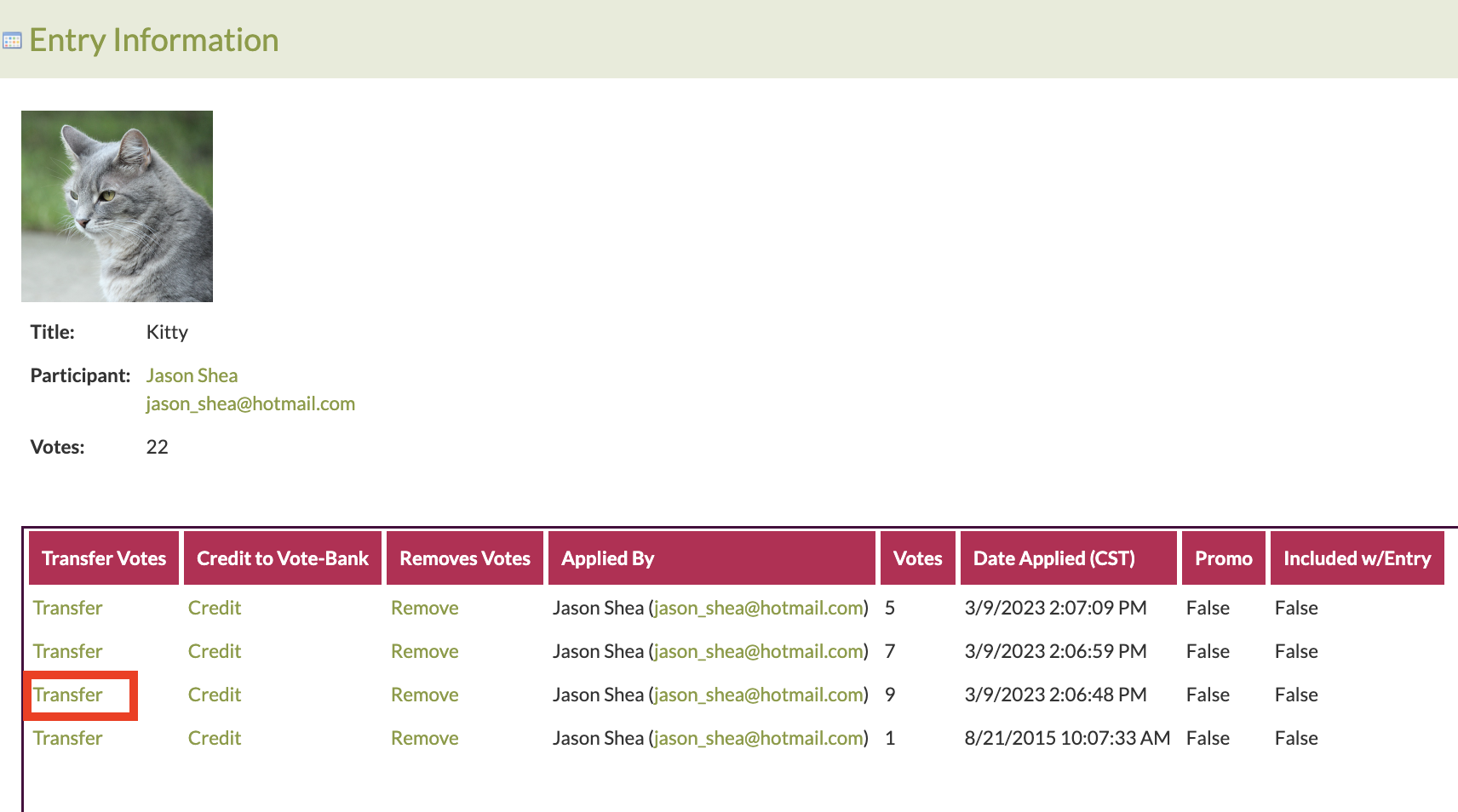Remove the 1 vote applied 8/21/2015

(x=425, y=738)
